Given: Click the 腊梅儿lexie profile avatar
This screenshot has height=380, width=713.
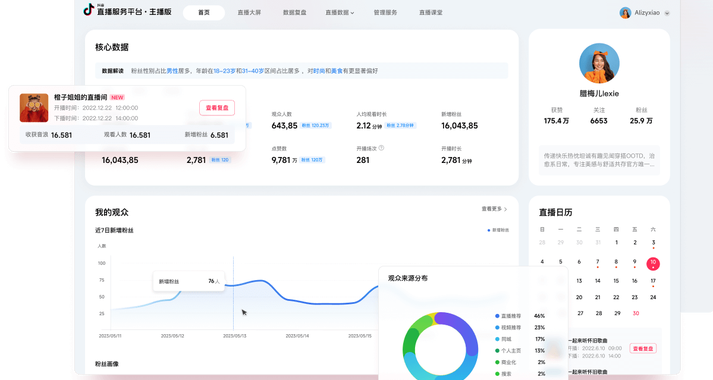Looking at the screenshot, I should click(x=599, y=63).
